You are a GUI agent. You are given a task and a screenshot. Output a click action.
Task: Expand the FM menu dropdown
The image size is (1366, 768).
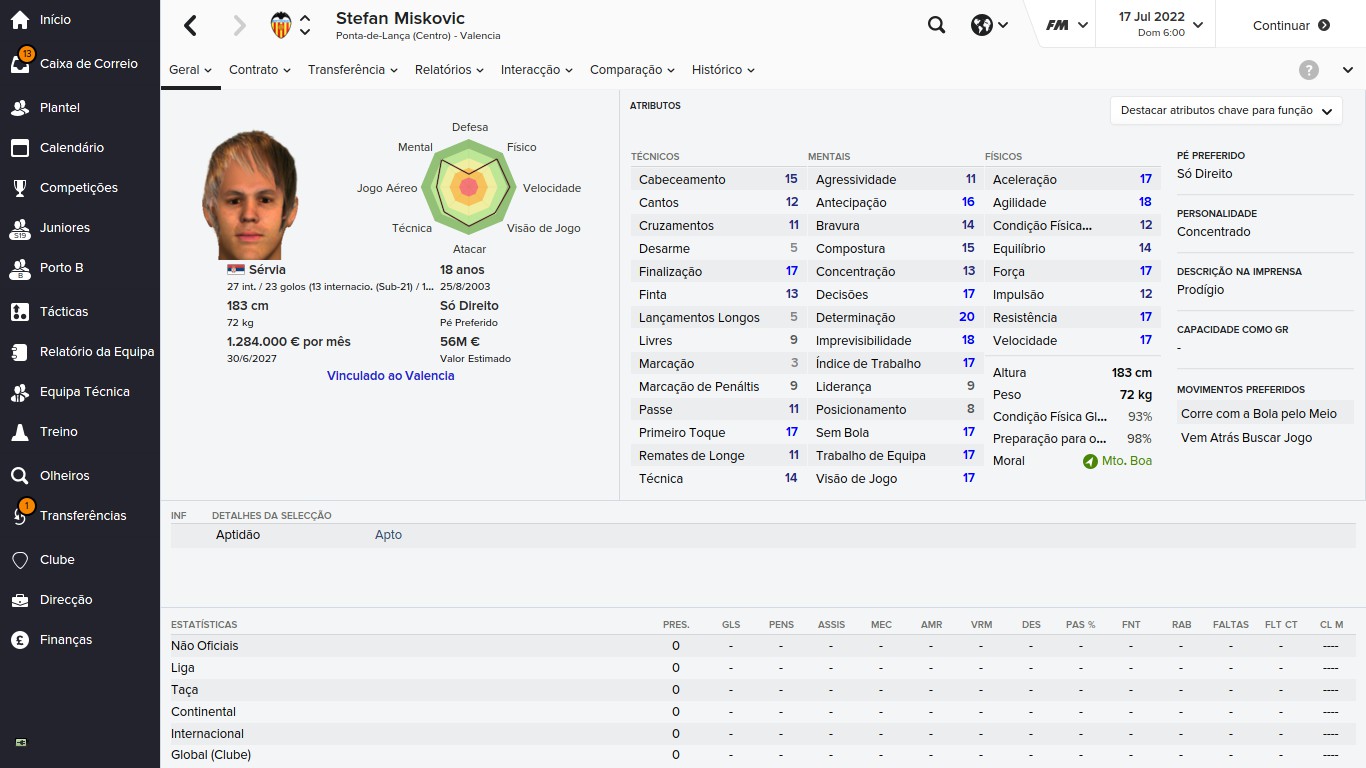click(1067, 26)
